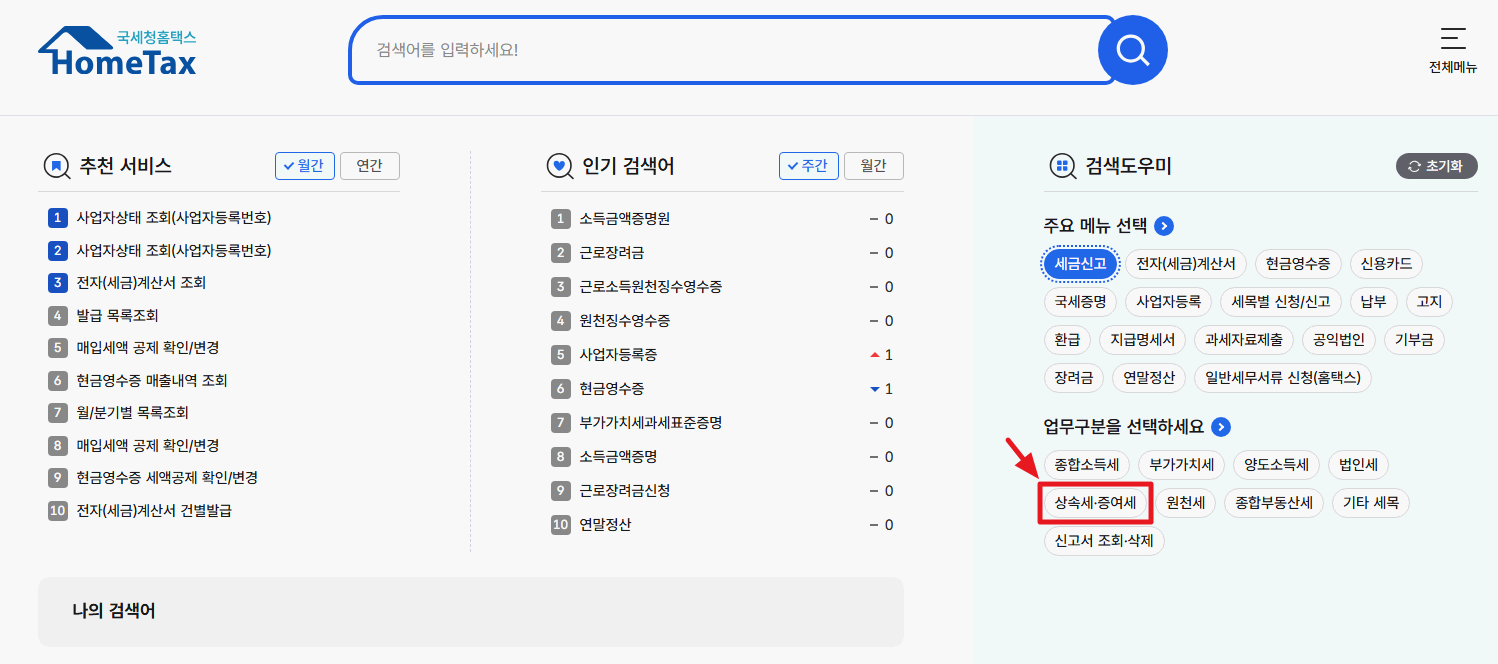Select the highlighted 상속세·증여세 category
The height and width of the screenshot is (664, 1498).
click(1096, 502)
